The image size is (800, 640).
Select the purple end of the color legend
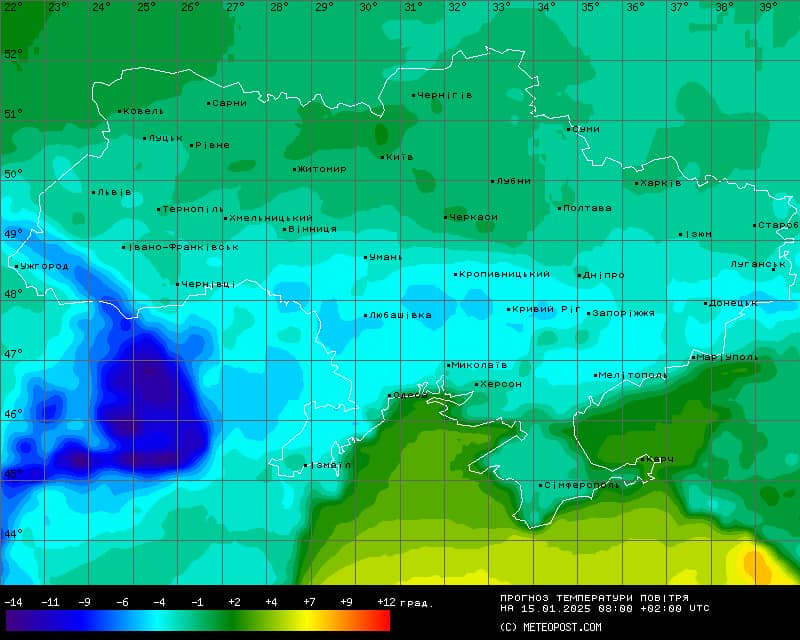14,621
